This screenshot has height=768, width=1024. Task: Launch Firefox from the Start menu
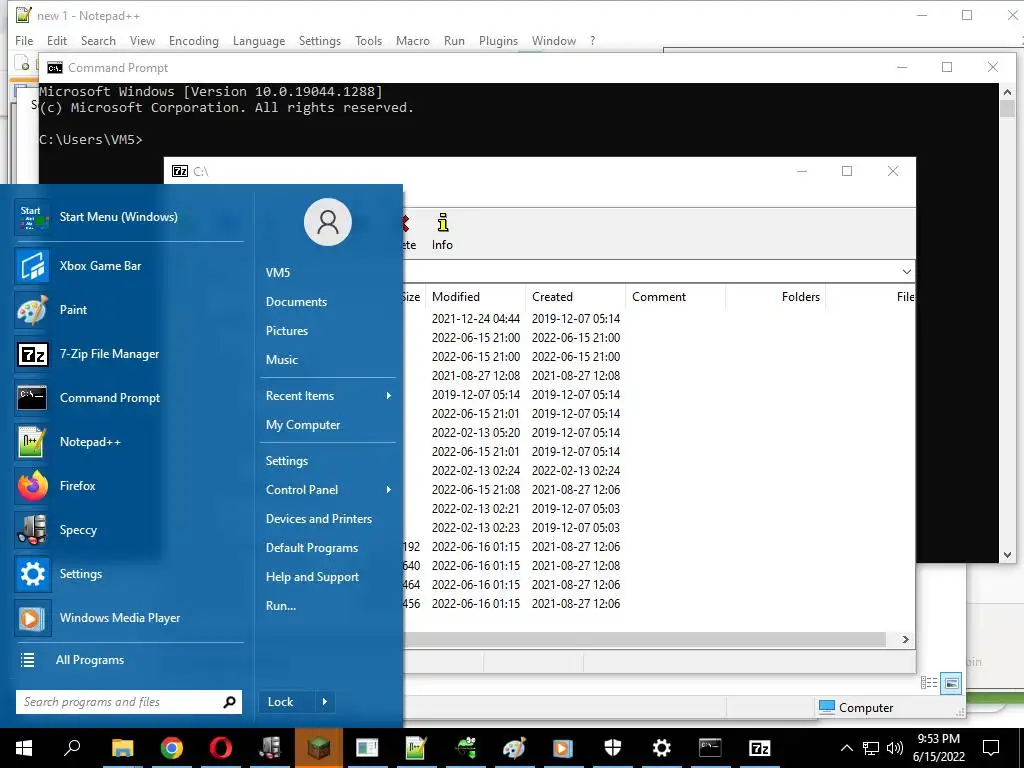pos(129,486)
